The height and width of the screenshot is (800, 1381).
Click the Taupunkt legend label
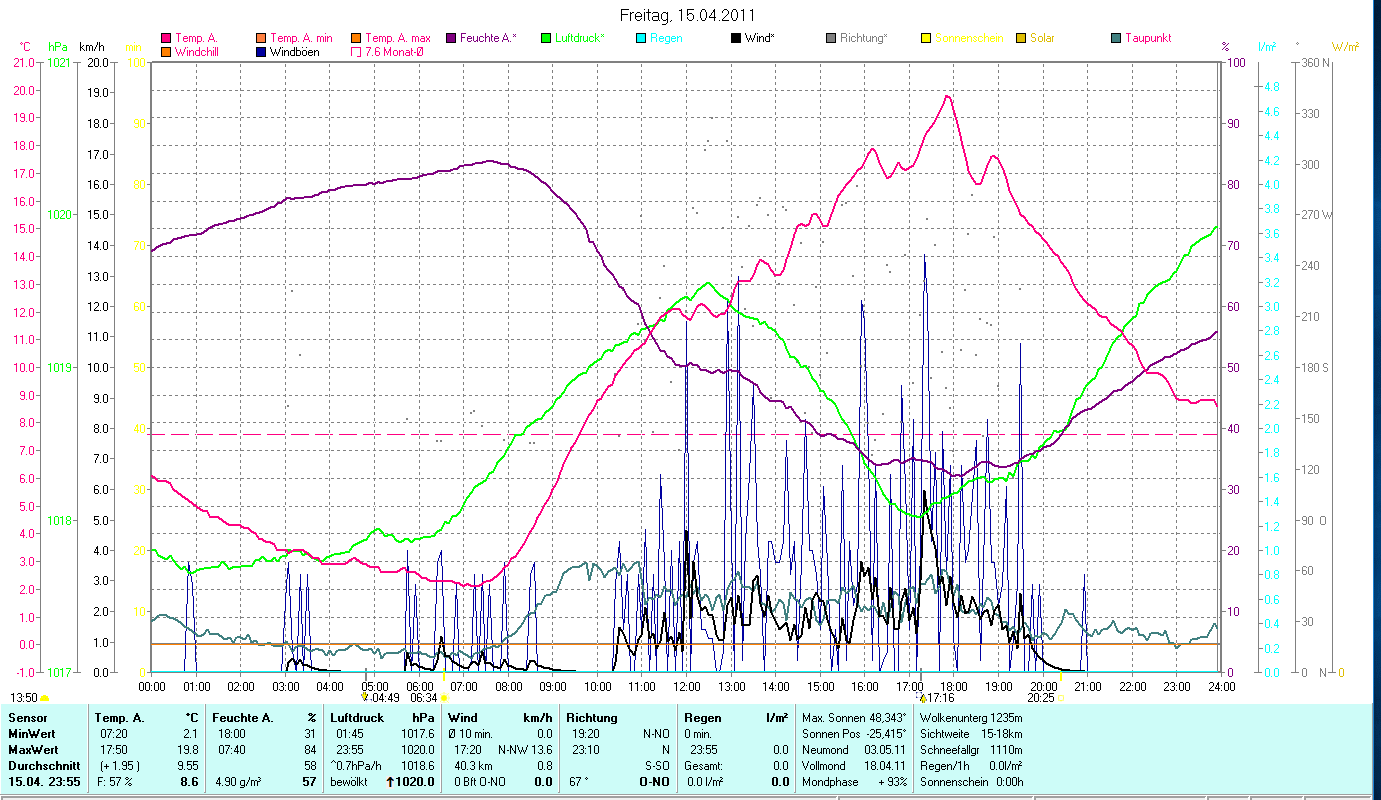1148,38
